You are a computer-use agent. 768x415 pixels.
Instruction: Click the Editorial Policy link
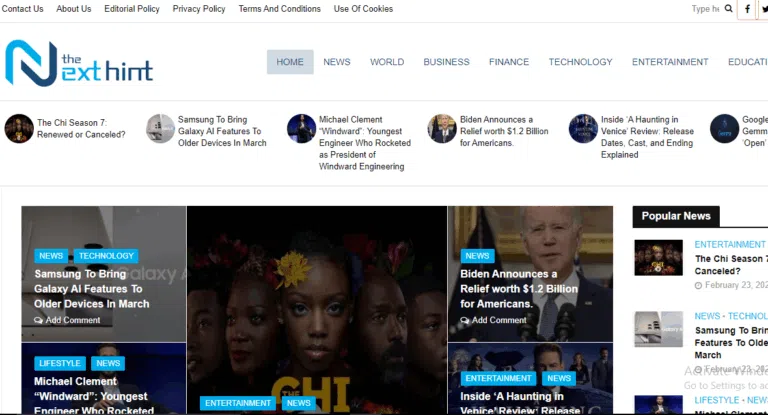pyautogui.click(x=132, y=9)
